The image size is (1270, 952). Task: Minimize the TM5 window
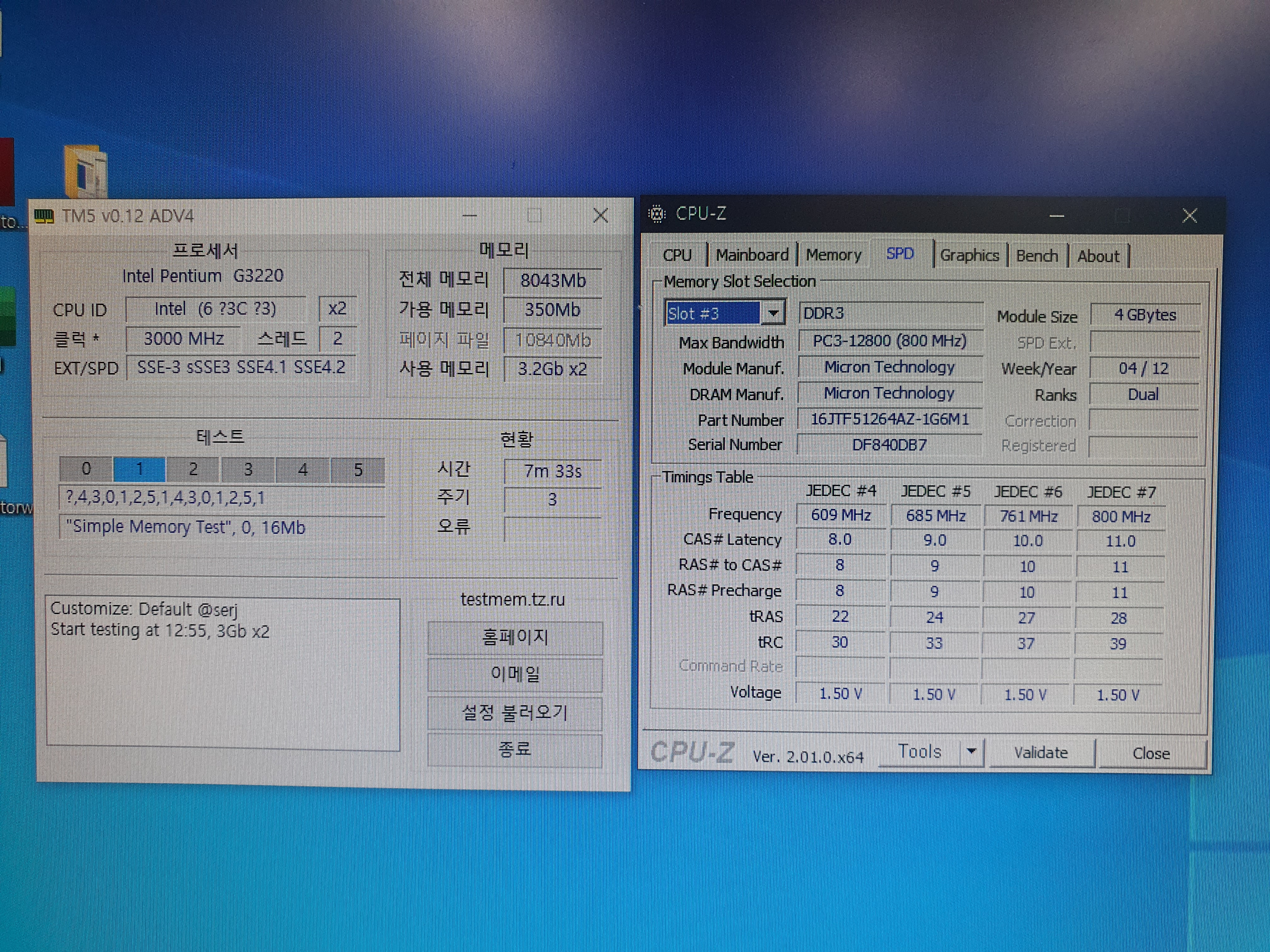[470, 216]
